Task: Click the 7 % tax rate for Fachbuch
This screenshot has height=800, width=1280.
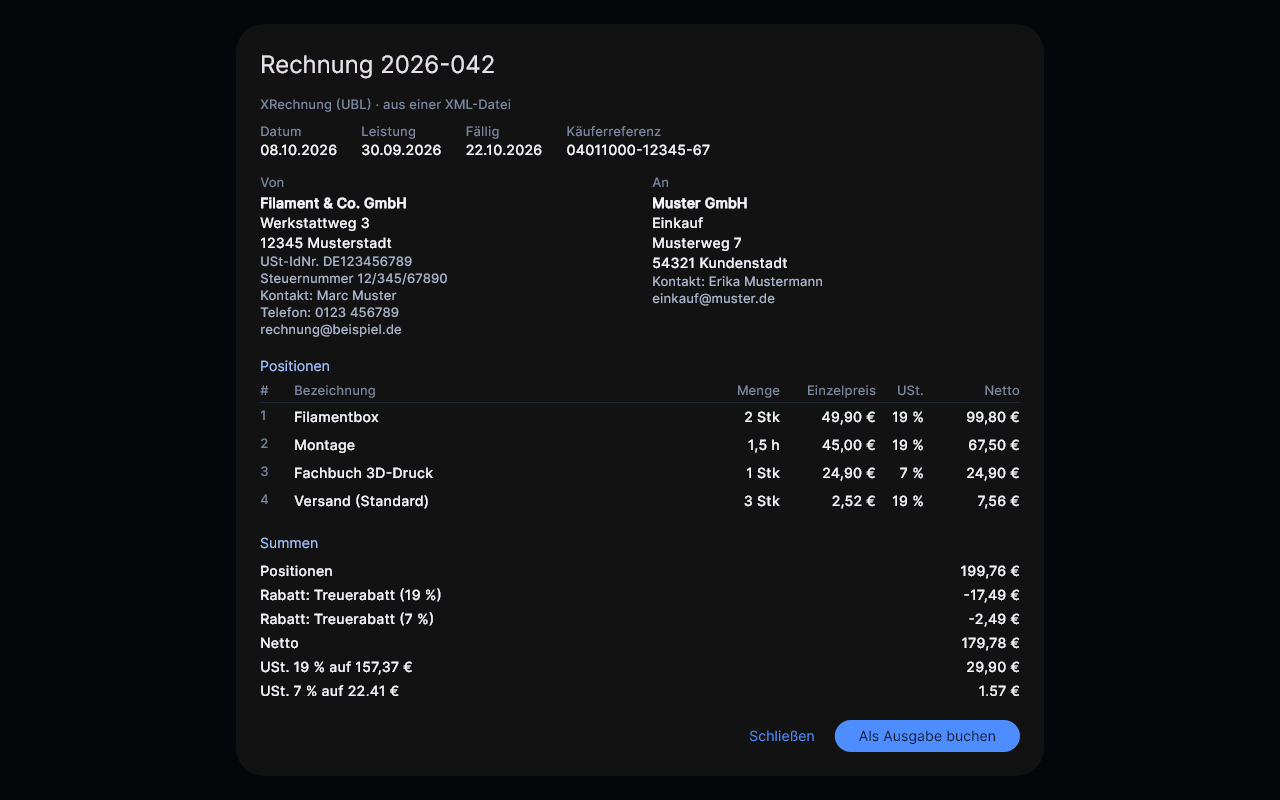Action: (912, 473)
